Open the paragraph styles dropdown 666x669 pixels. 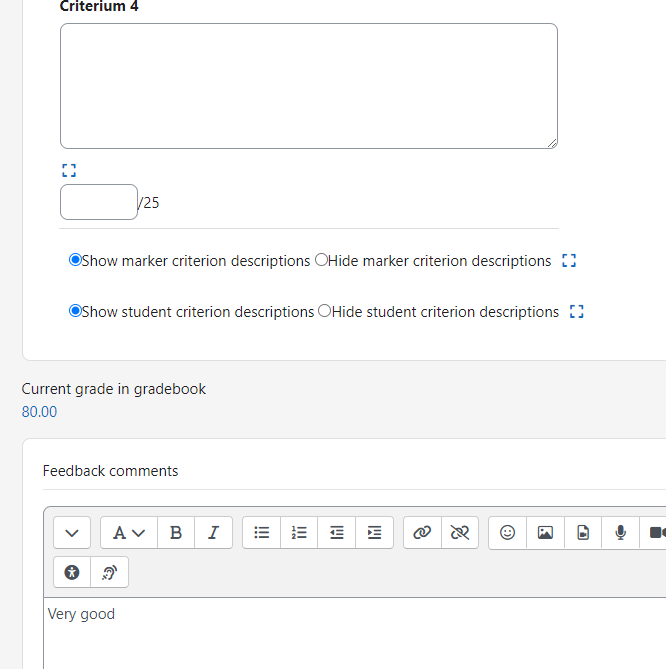(x=129, y=532)
